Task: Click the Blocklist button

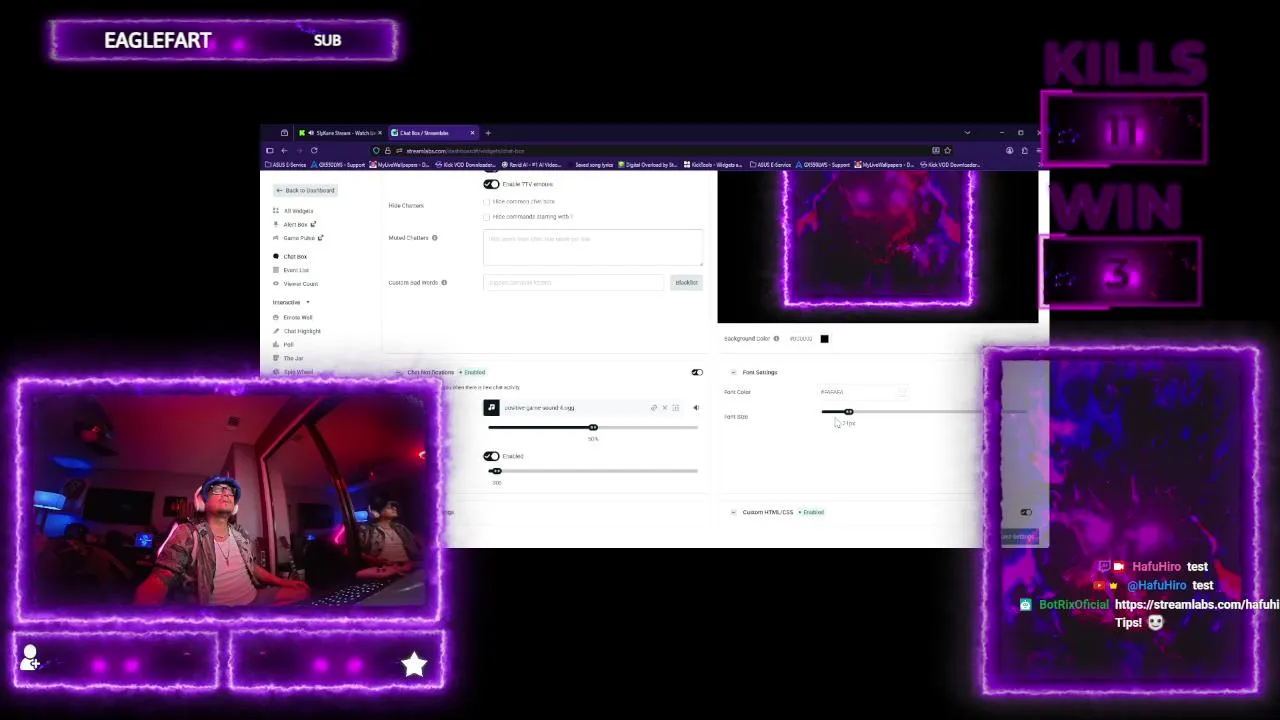Action: [x=686, y=283]
